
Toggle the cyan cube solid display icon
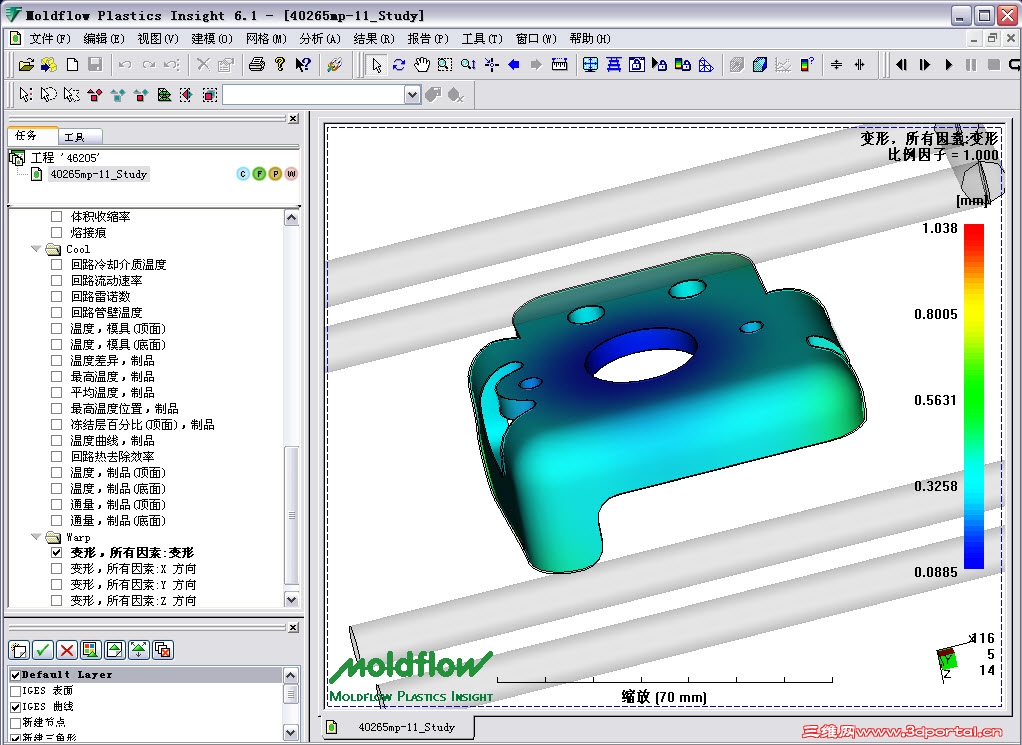click(759, 65)
